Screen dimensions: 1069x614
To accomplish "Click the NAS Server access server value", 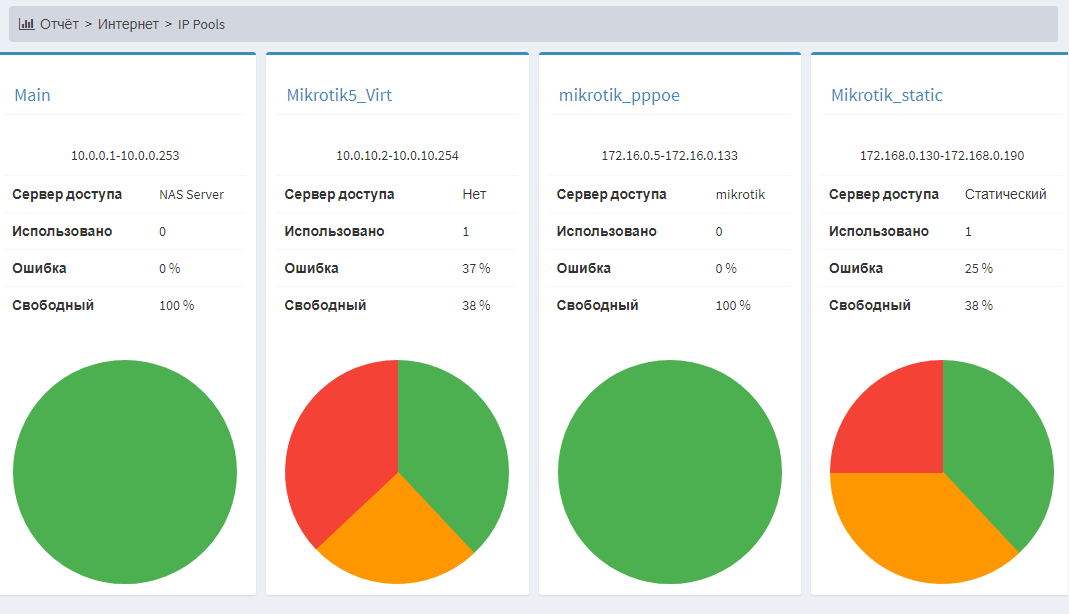I will [x=191, y=194].
